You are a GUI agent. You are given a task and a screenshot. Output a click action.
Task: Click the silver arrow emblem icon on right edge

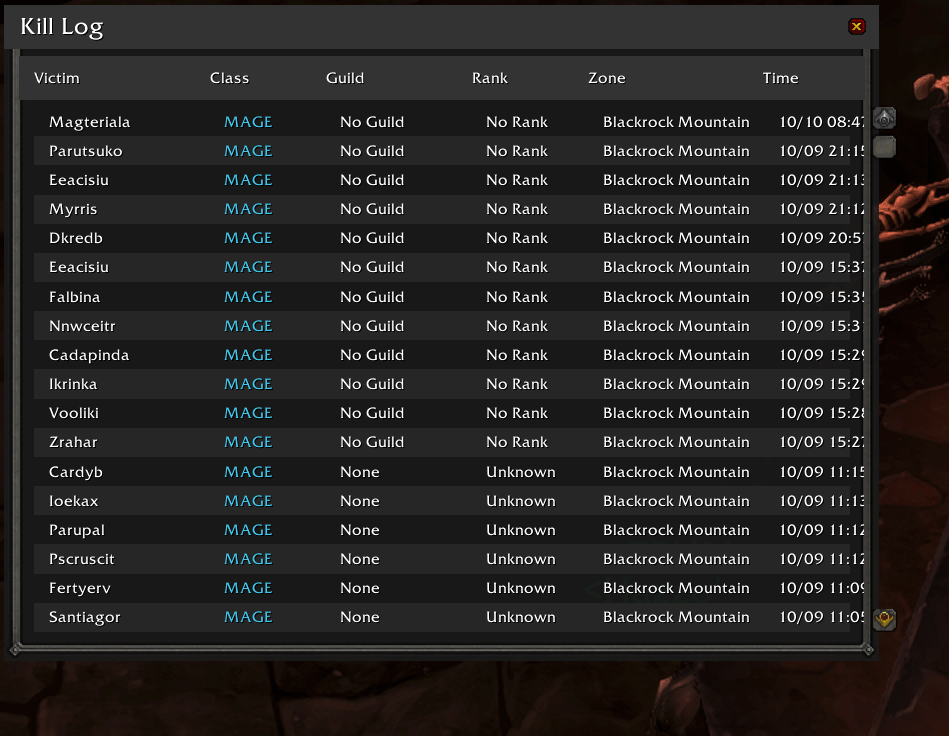[884, 117]
